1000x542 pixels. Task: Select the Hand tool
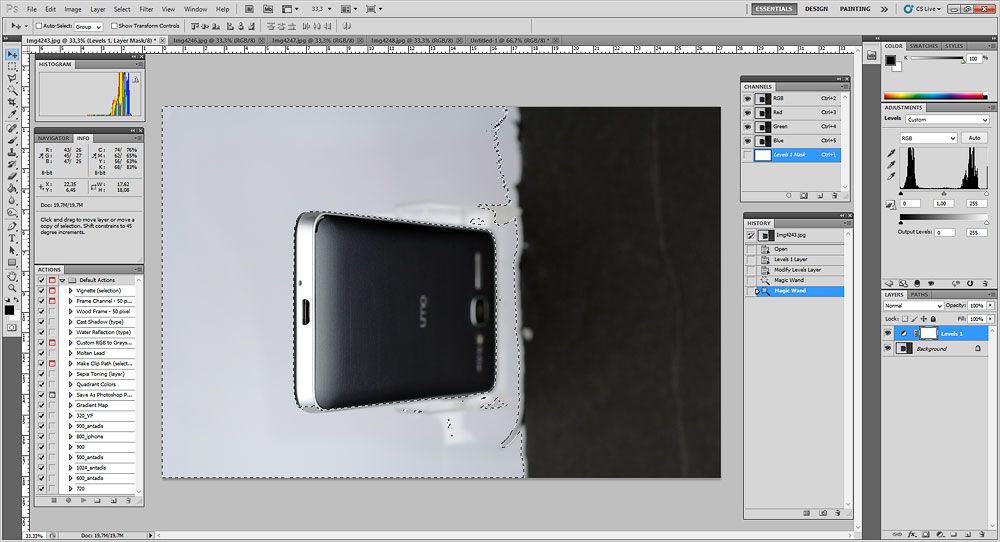[x=12, y=277]
